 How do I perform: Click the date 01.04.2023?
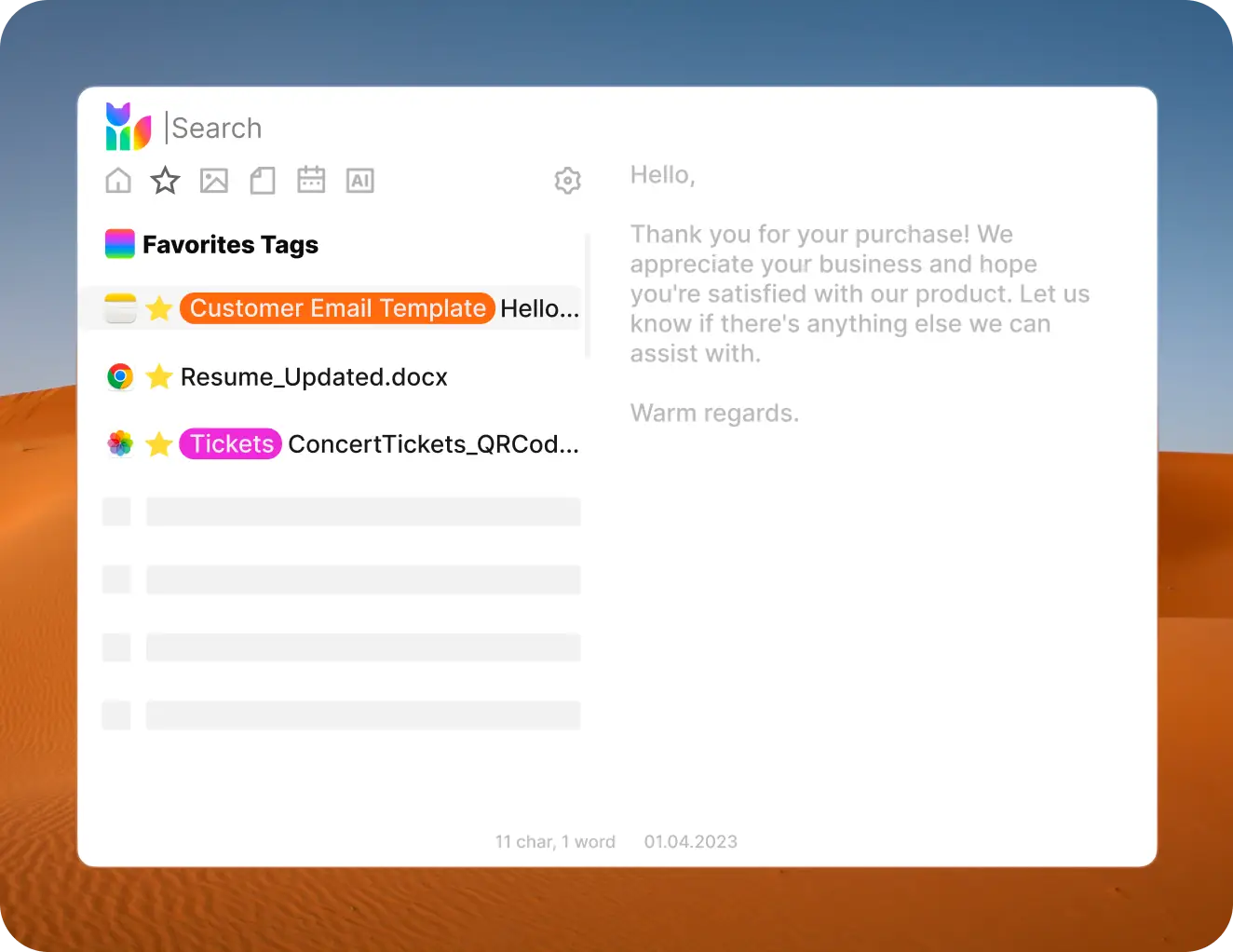coord(691,841)
